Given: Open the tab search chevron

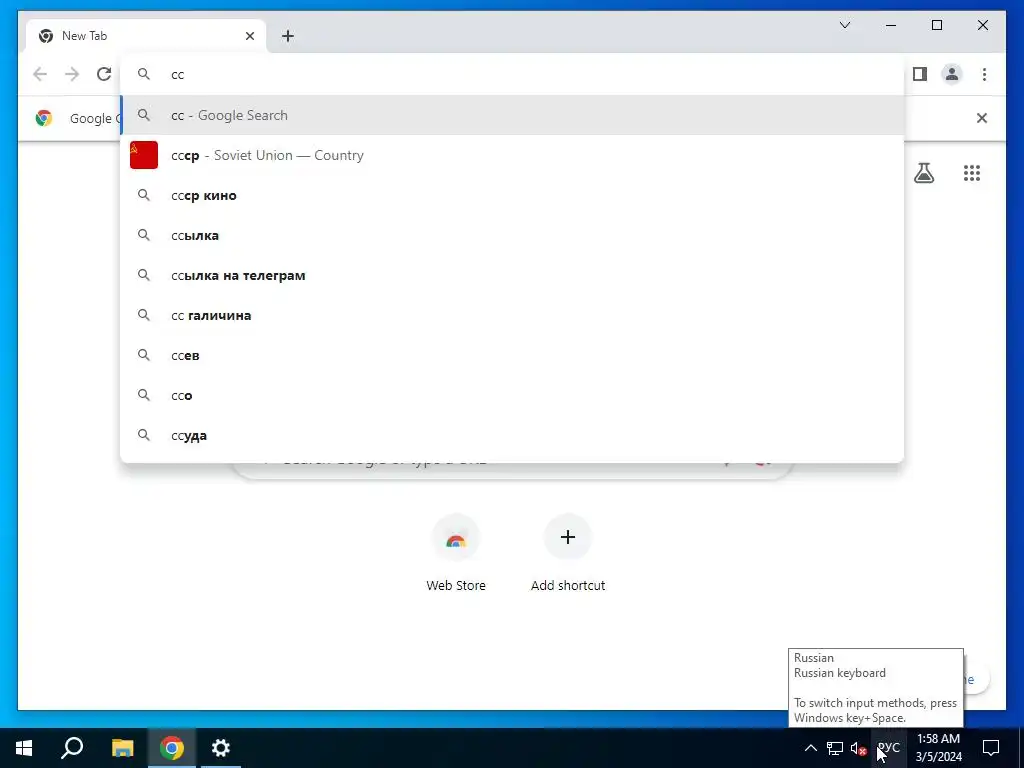Looking at the screenshot, I should 844,25.
